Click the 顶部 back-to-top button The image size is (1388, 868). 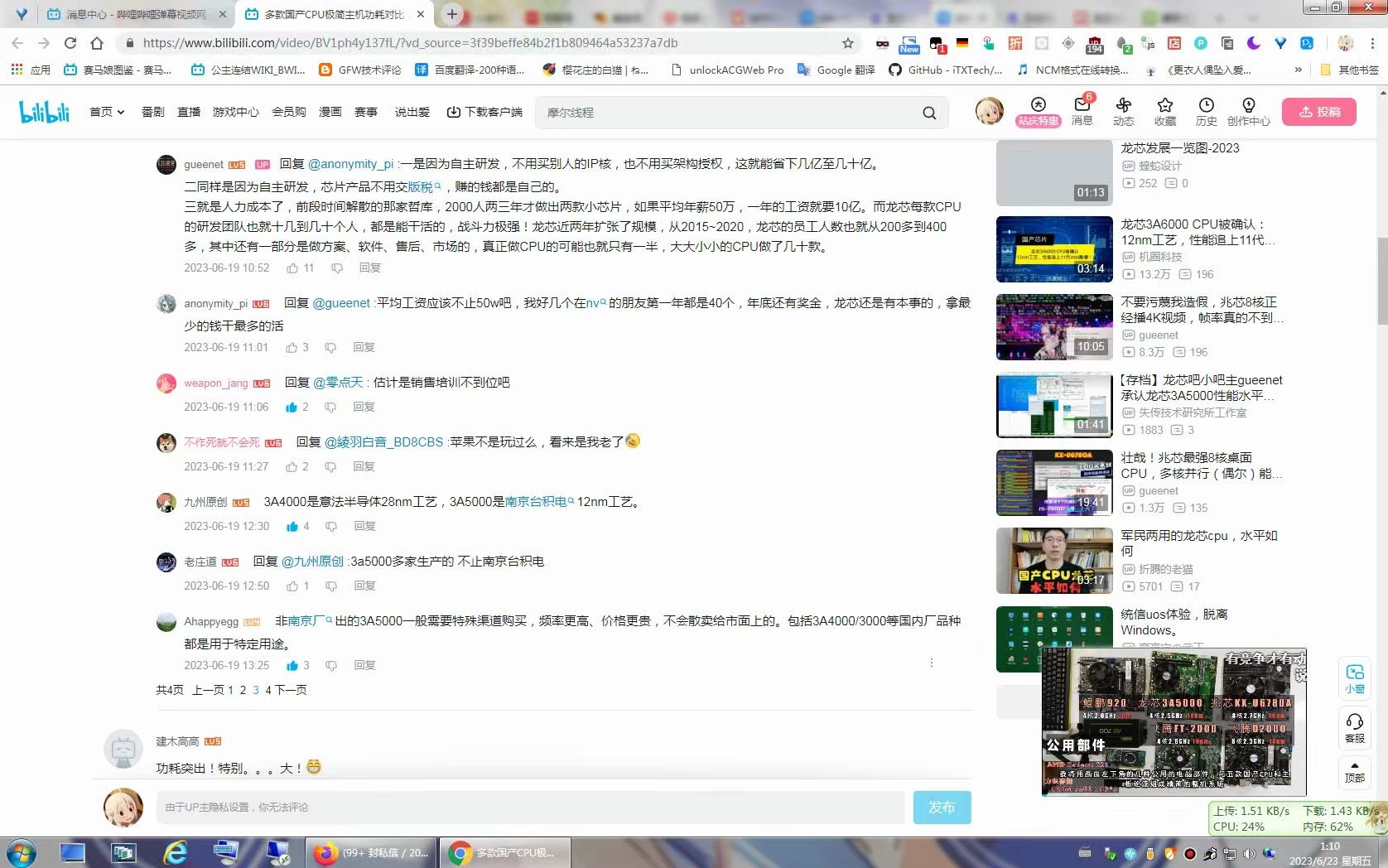[x=1355, y=772]
